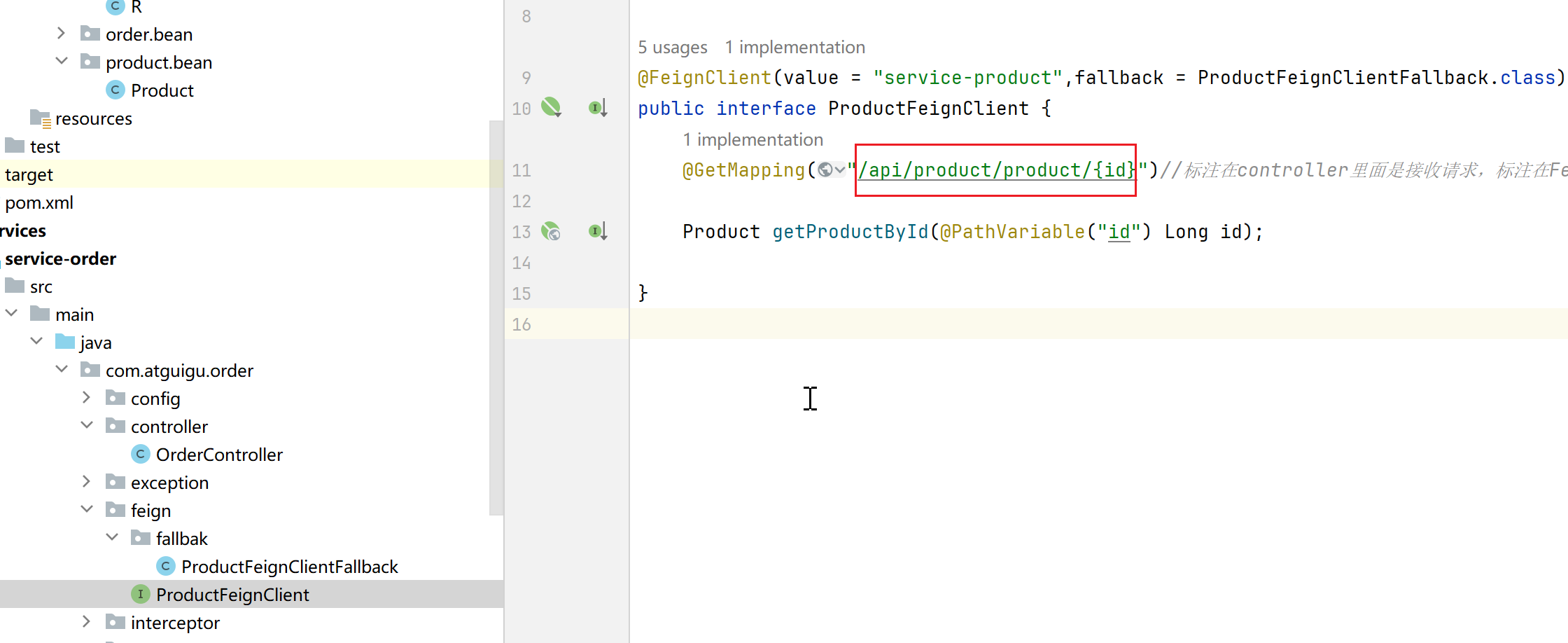The height and width of the screenshot is (643, 1568).
Task: Click the "service-product" string value
Action: click(x=968, y=78)
